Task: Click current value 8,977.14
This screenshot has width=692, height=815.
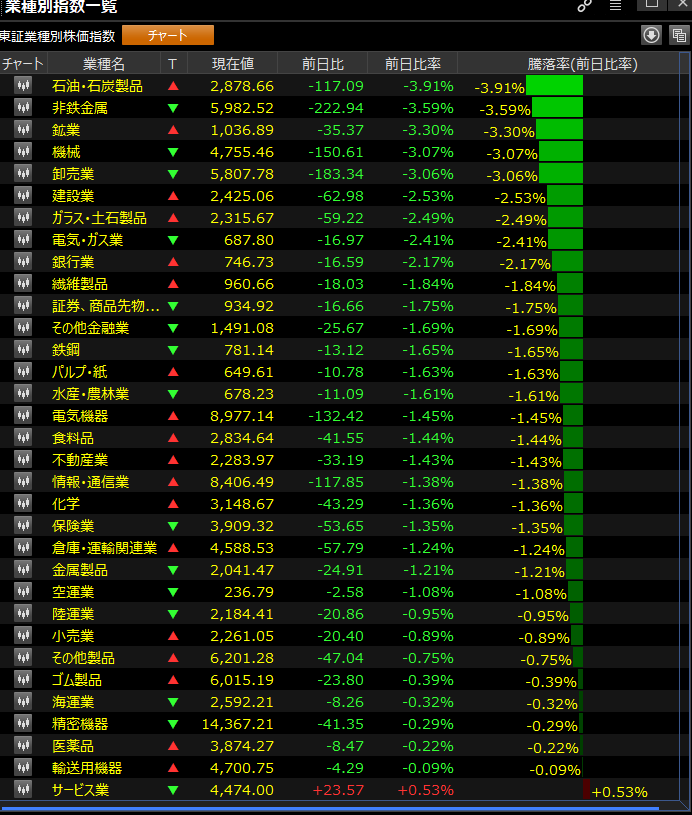Action: 242,416
